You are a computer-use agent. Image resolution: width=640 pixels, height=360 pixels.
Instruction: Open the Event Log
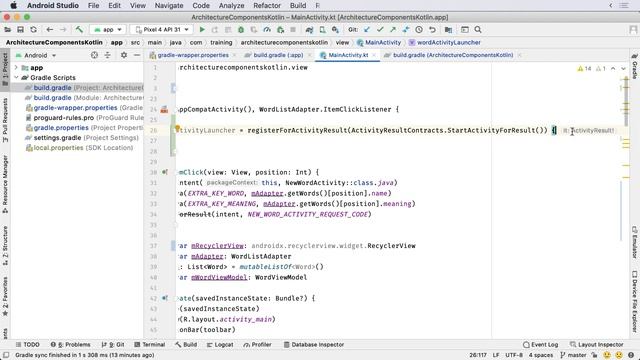tap(540, 344)
